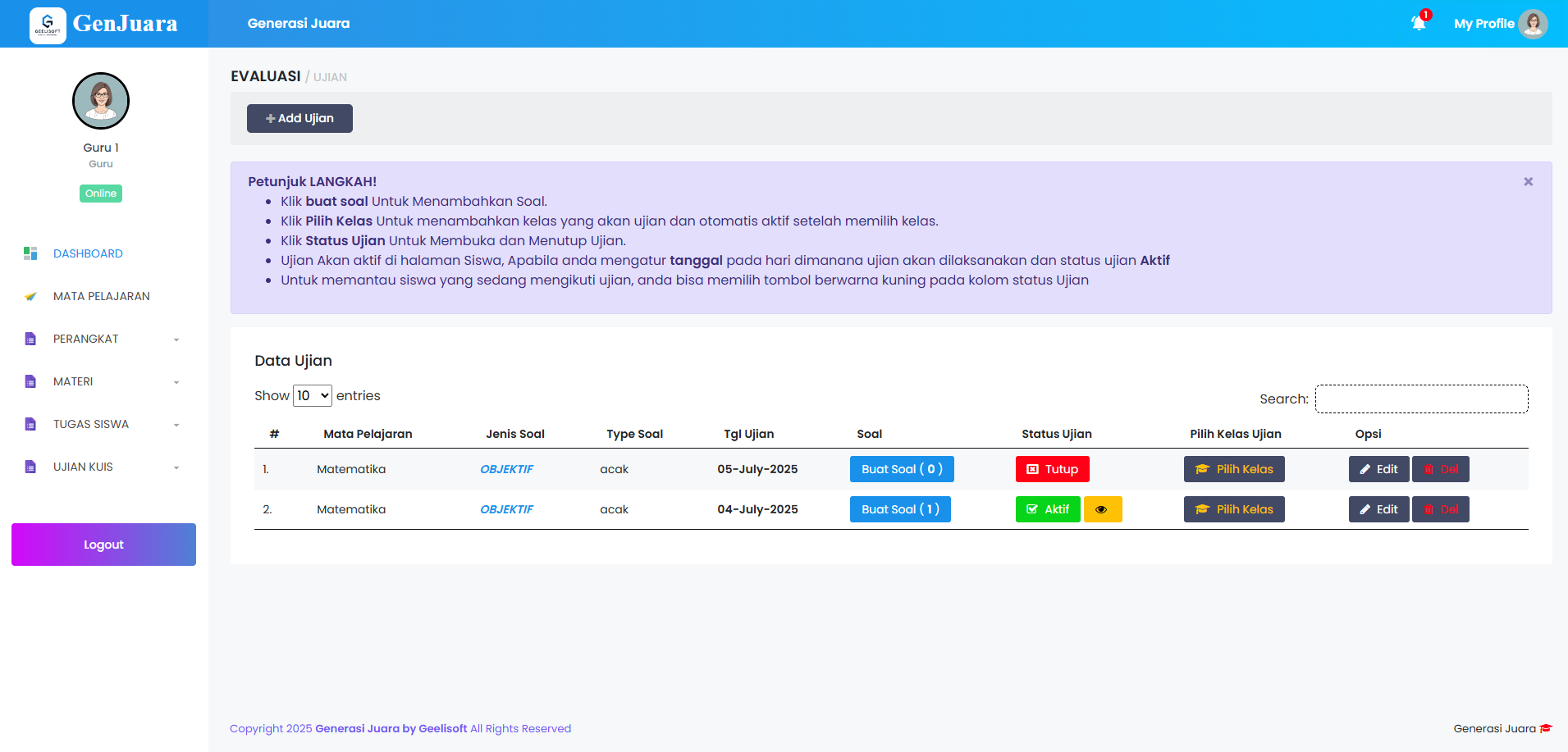Click the Guru 1 sidebar profile picture
Screen dimensions: 1568x752
pyautogui.click(x=101, y=101)
